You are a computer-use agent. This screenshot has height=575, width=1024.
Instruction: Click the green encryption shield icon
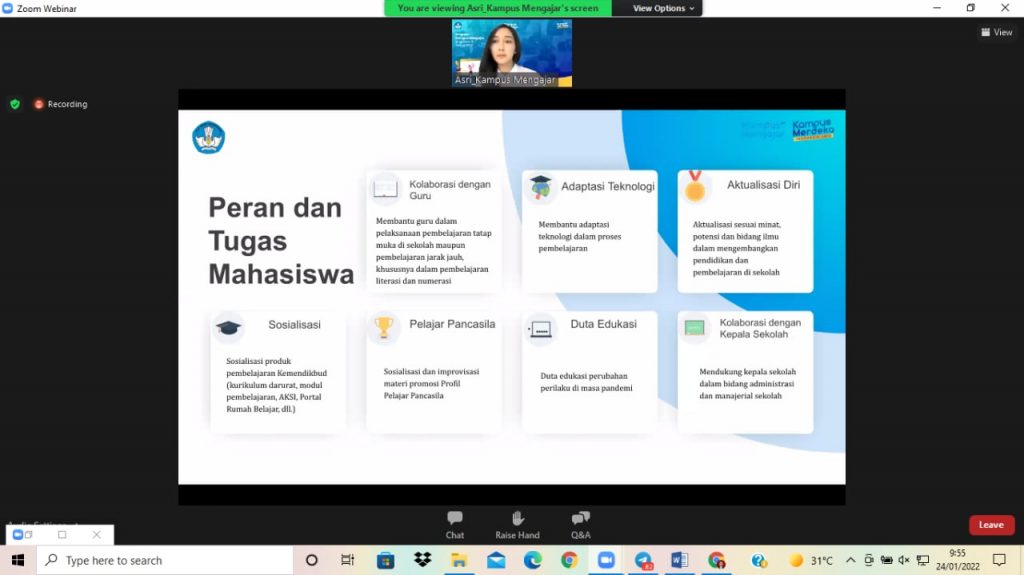coord(14,104)
